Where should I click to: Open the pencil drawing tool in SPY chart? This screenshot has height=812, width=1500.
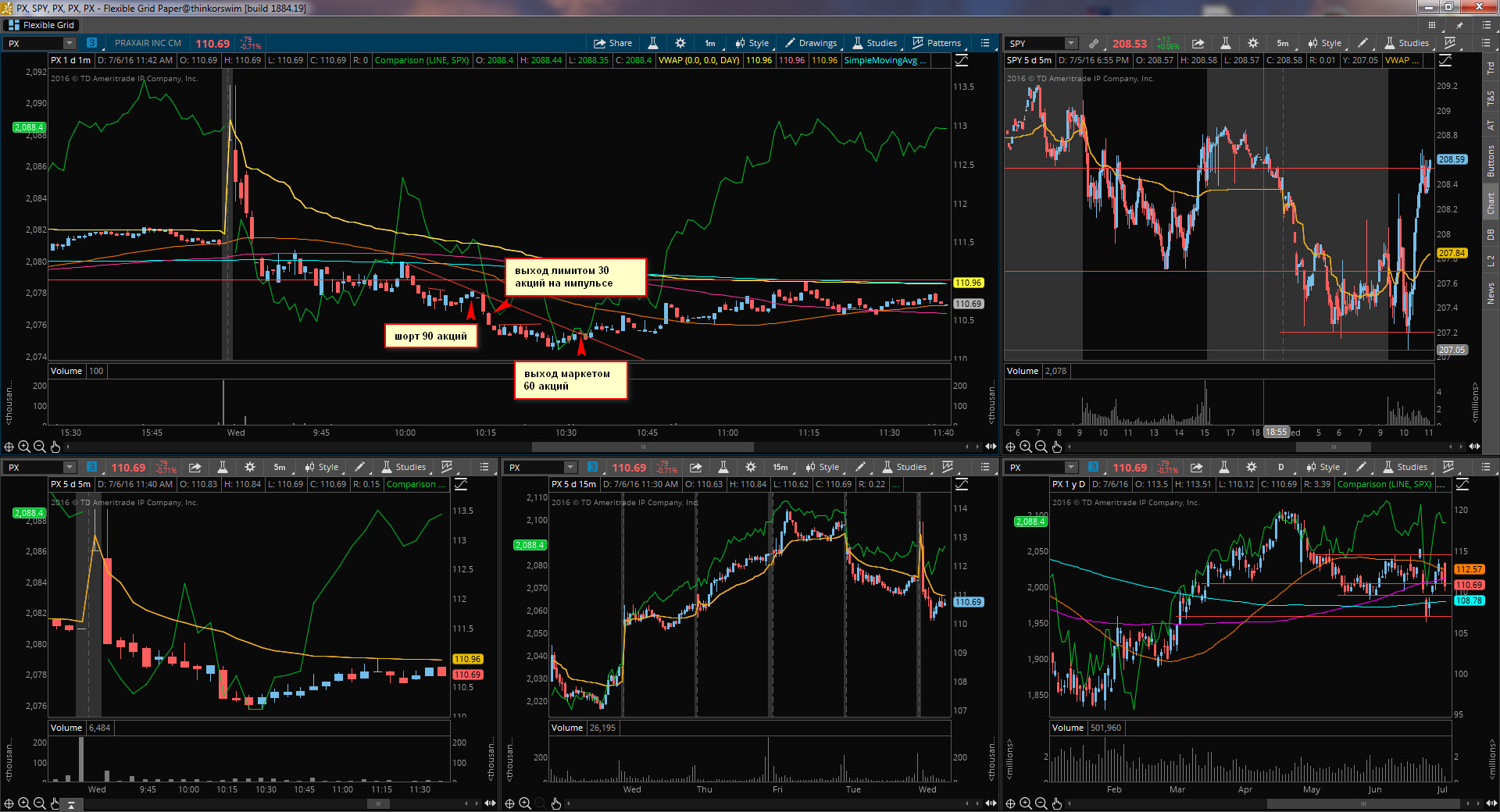click(x=1362, y=43)
